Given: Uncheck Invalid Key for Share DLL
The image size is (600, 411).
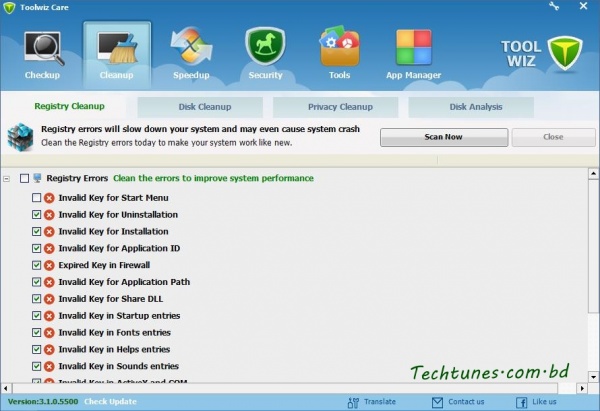Looking at the screenshot, I should click(36, 299).
